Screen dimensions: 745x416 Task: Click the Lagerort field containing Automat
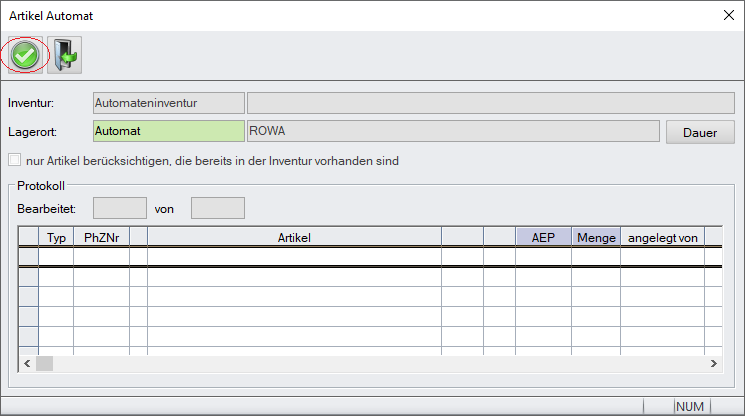click(x=167, y=132)
